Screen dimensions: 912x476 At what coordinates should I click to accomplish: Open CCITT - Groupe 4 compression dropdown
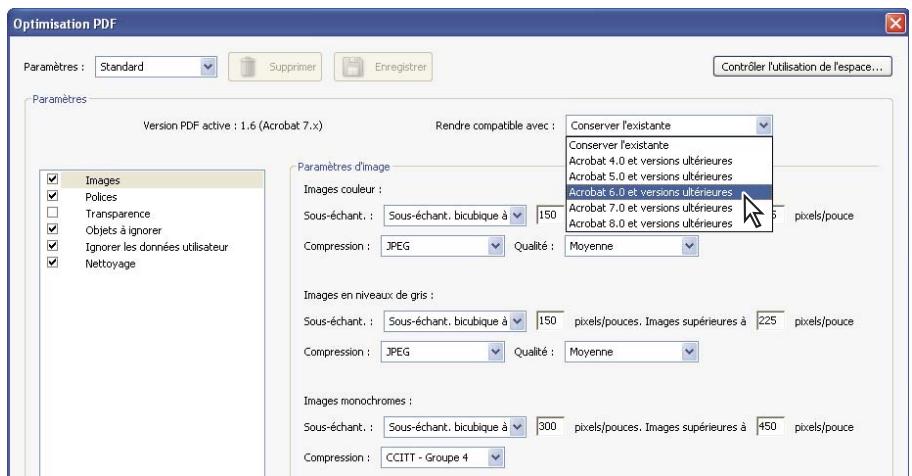tap(442, 457)
